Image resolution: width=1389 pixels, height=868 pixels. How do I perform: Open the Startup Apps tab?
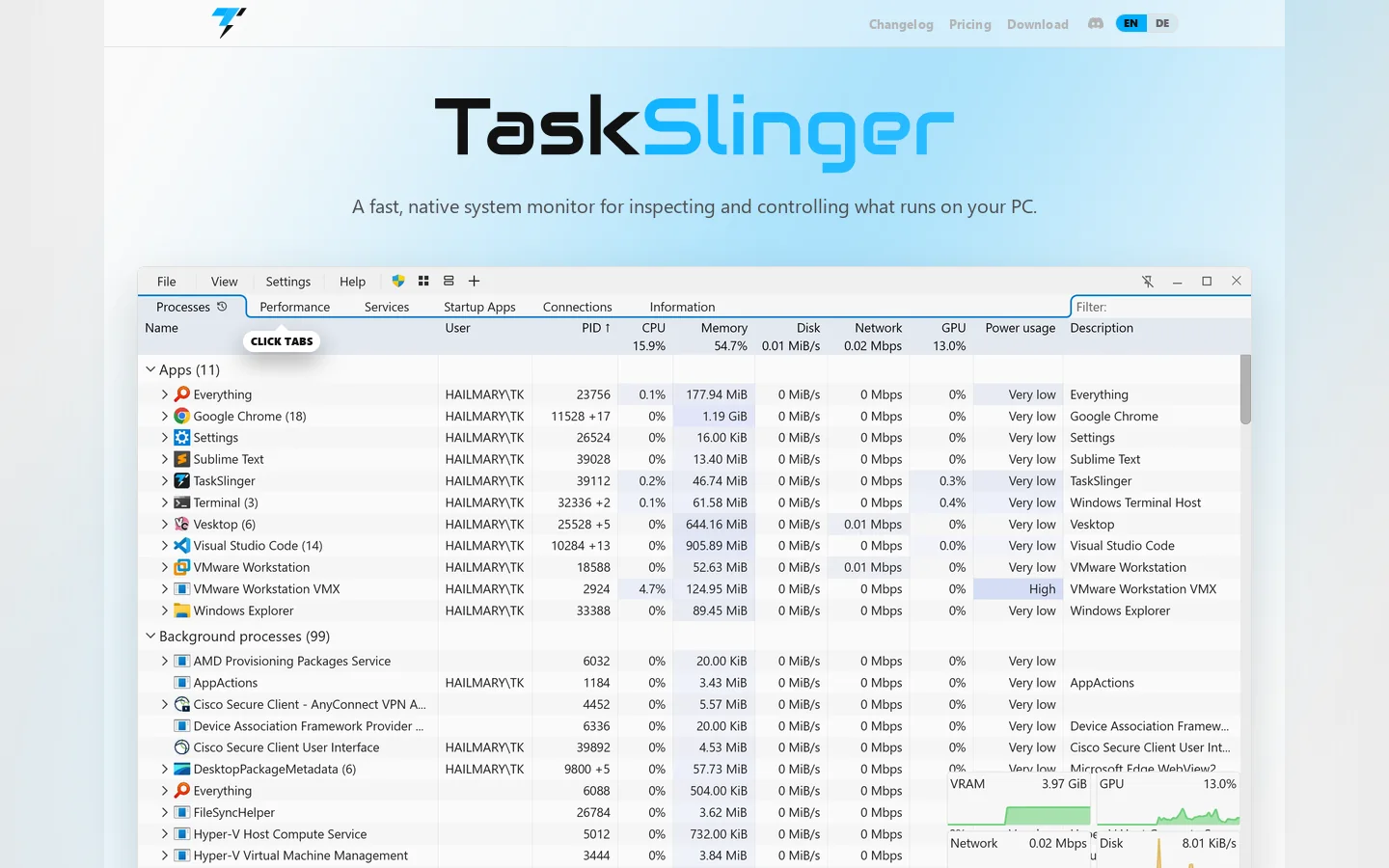[x=479, y=307]
